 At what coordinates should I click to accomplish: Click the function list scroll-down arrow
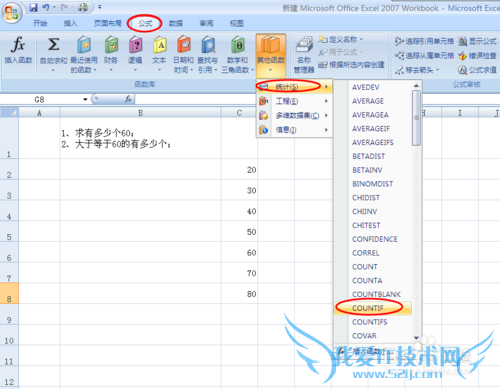click(416, 337)
